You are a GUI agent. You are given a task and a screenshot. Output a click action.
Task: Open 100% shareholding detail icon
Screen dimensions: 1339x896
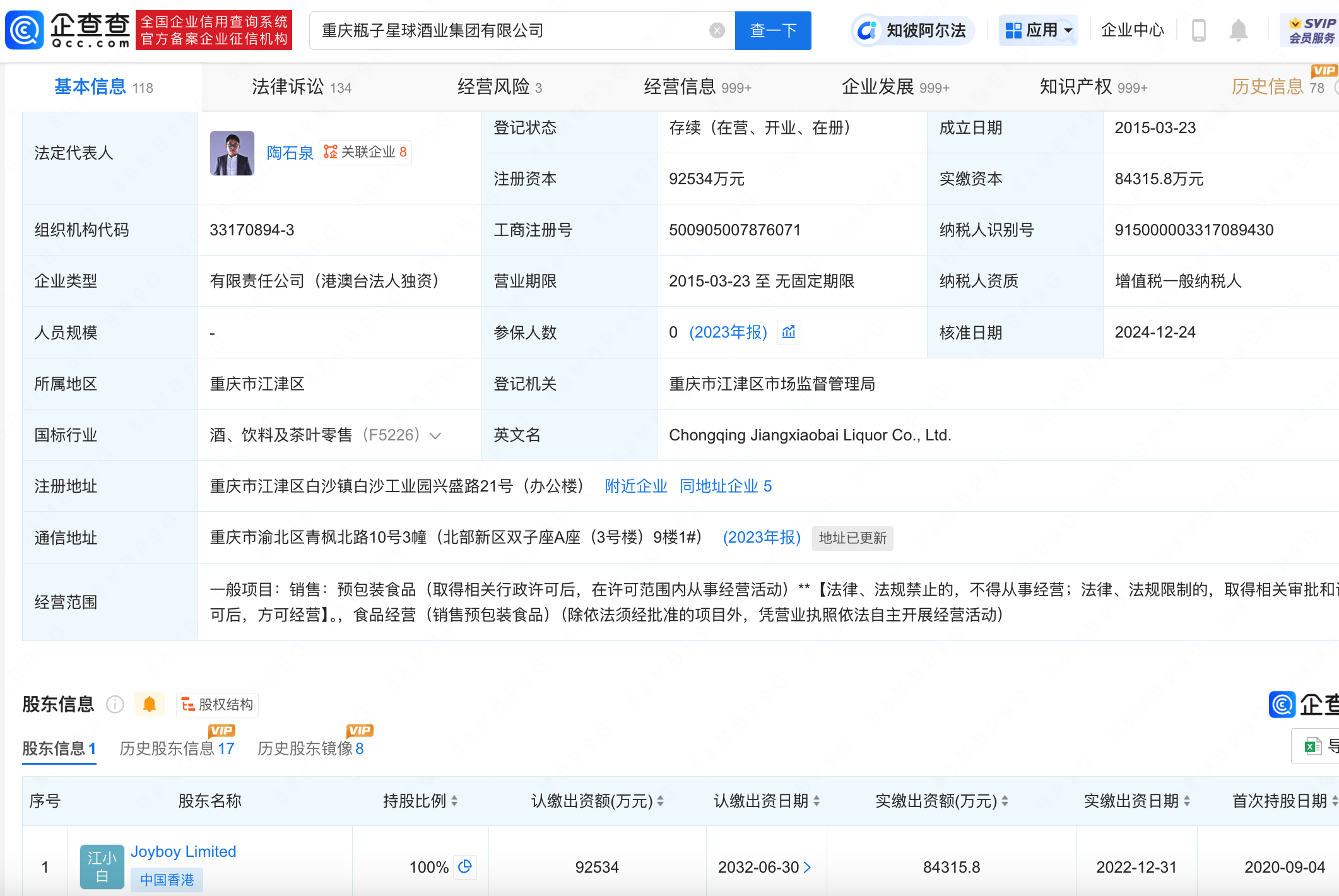pyautogui.click(x=465, y=866)
